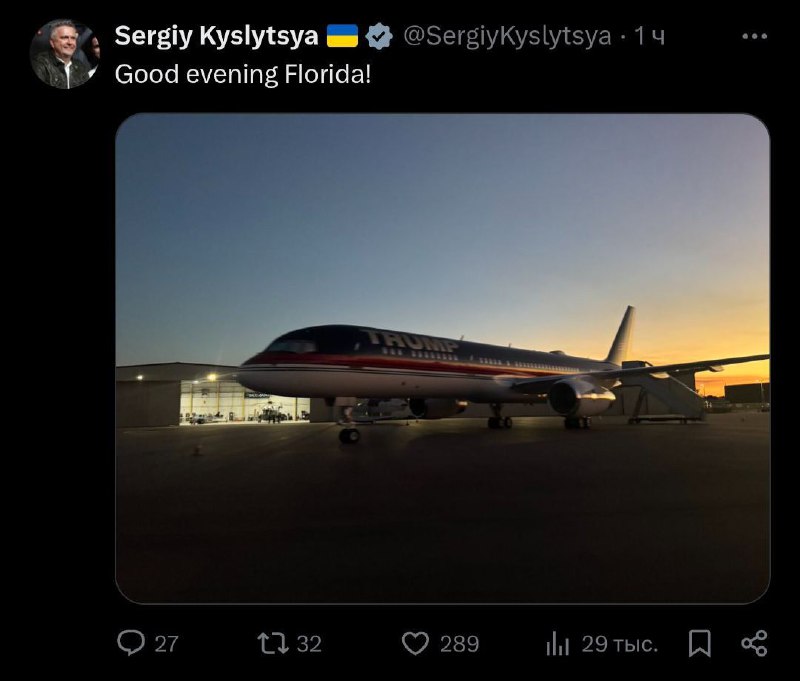The height and width of the screenshot is (681, 800).
Task: Open the @SergiyKyslytsya handle link
Action: pyautogui.click(x=506, y=37)
